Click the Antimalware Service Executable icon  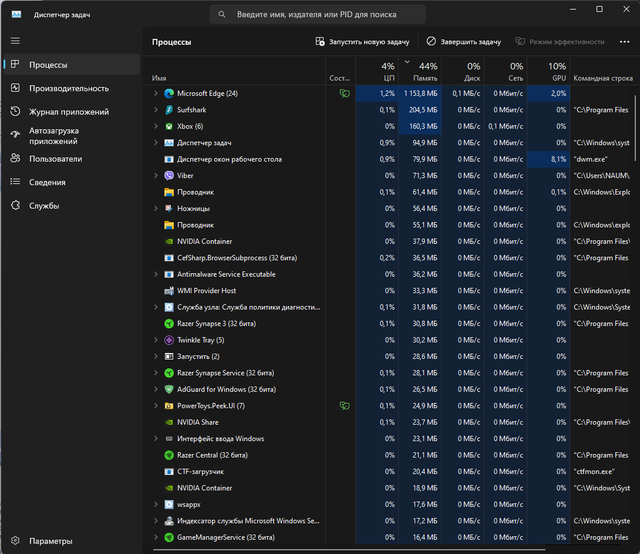pyautogui.click(x=169, y=274)
